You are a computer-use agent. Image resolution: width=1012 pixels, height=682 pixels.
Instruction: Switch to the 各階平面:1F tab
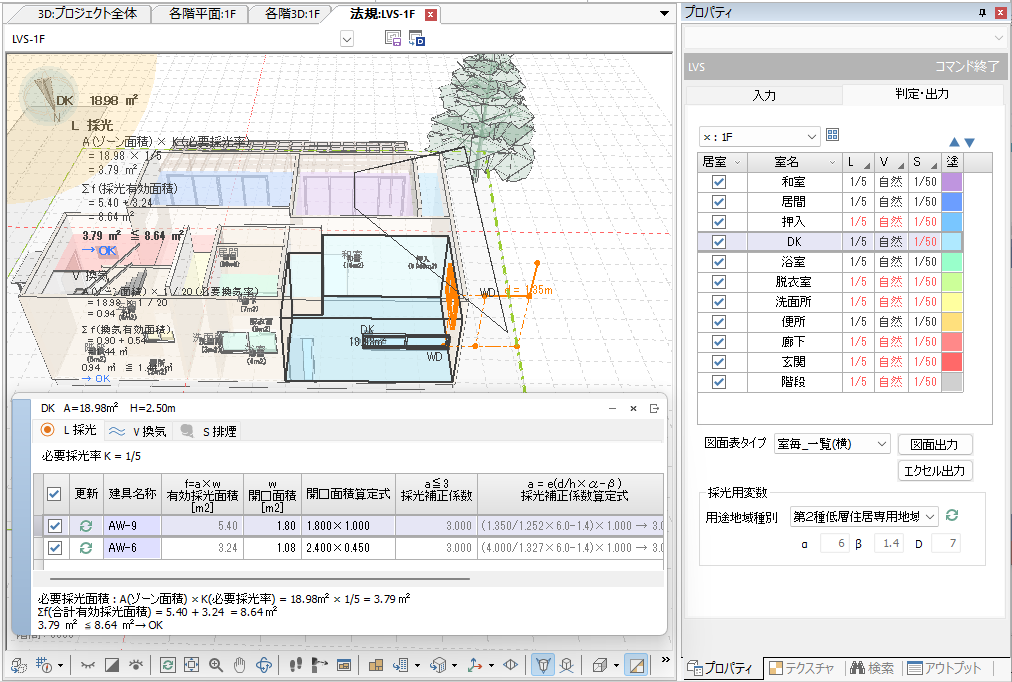click(203, 14)
